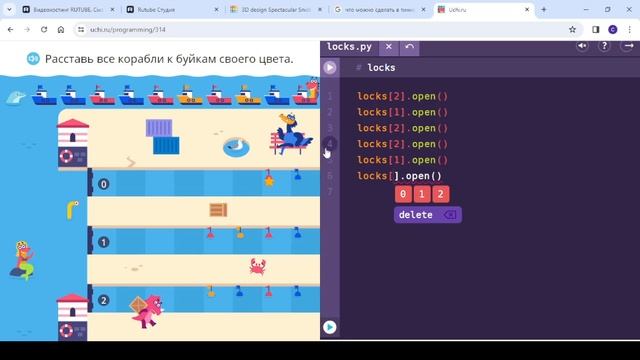Click the arrow icon at editor's right edge
The image size is (640, 360).
tap(629, 46)
